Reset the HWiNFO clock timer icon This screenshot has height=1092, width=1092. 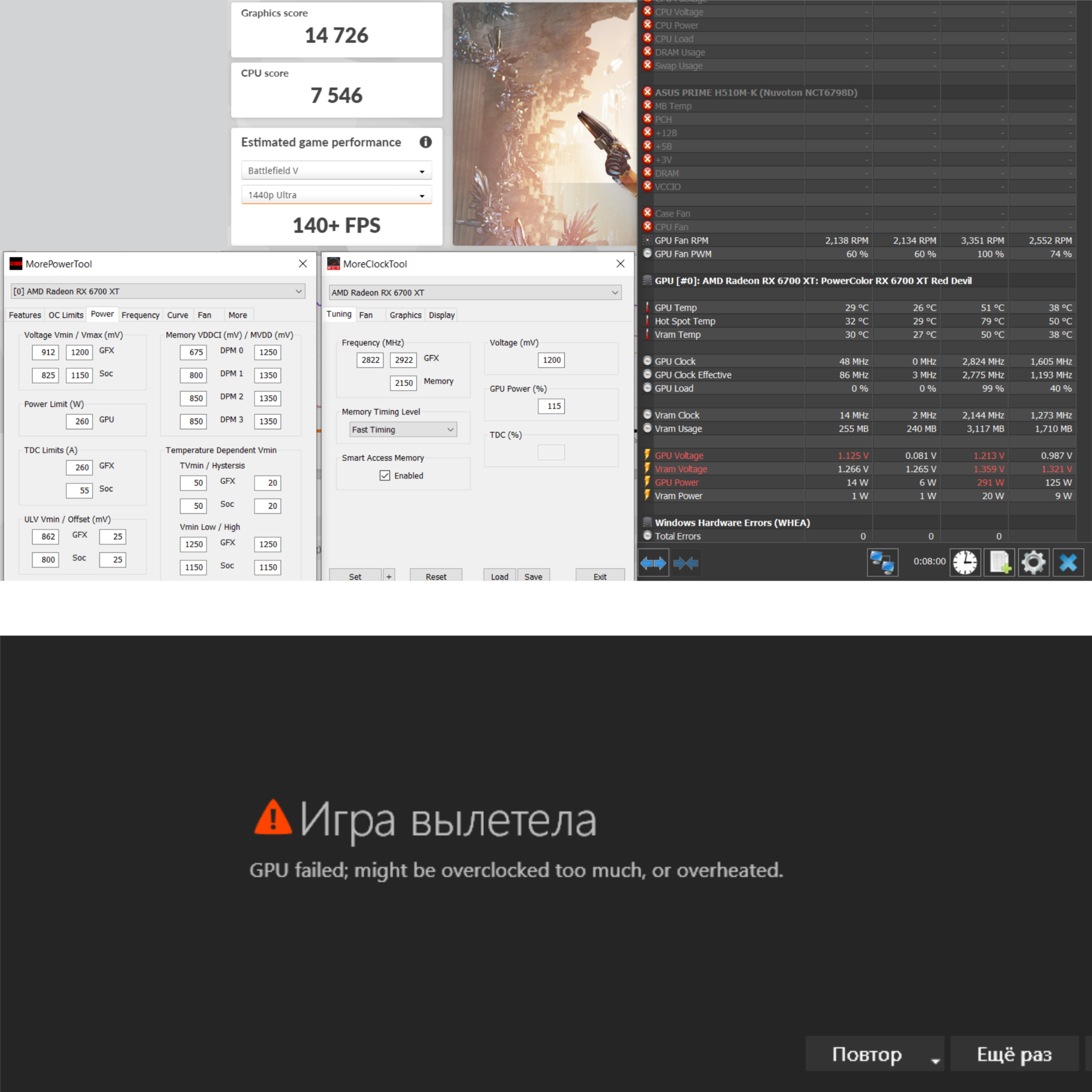coord(965,563)
